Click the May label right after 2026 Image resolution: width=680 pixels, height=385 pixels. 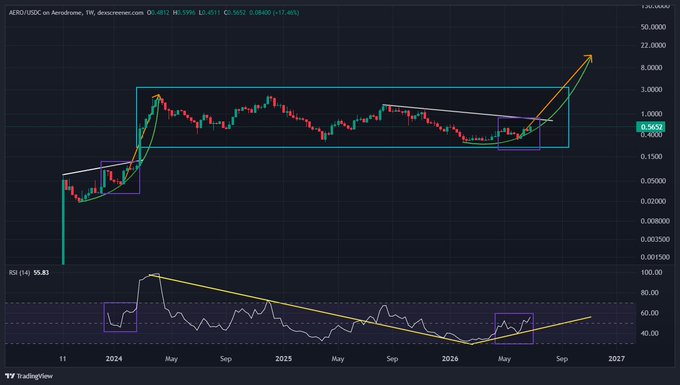[504, 359]
